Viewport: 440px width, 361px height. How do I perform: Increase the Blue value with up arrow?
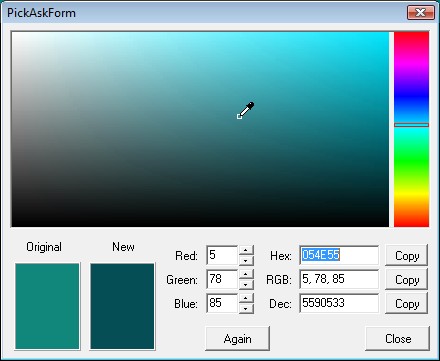point(246,298)
